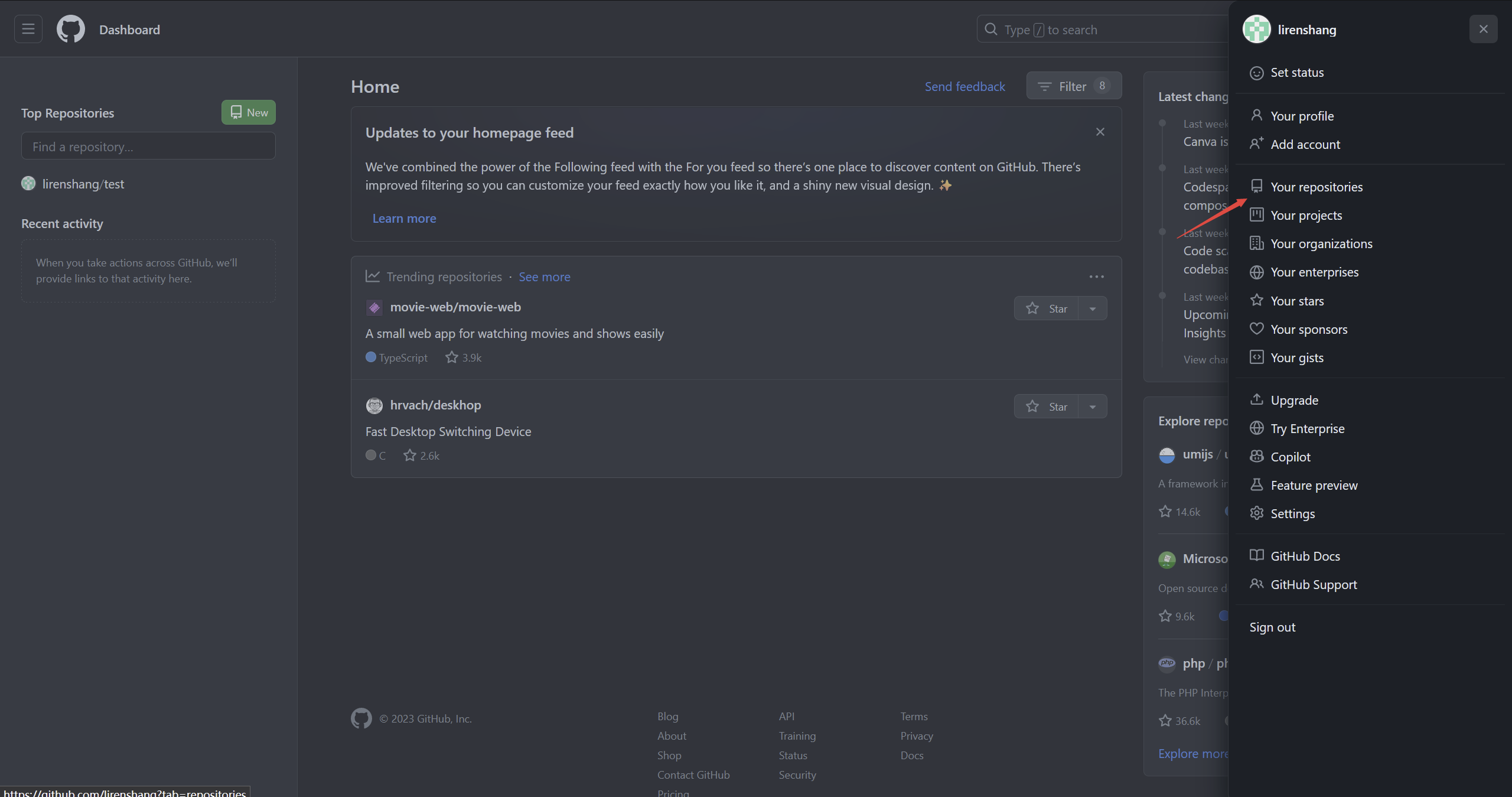Screen dimensions: 1512x797
Task: View Your stars
Action: tap(1370, 301)
